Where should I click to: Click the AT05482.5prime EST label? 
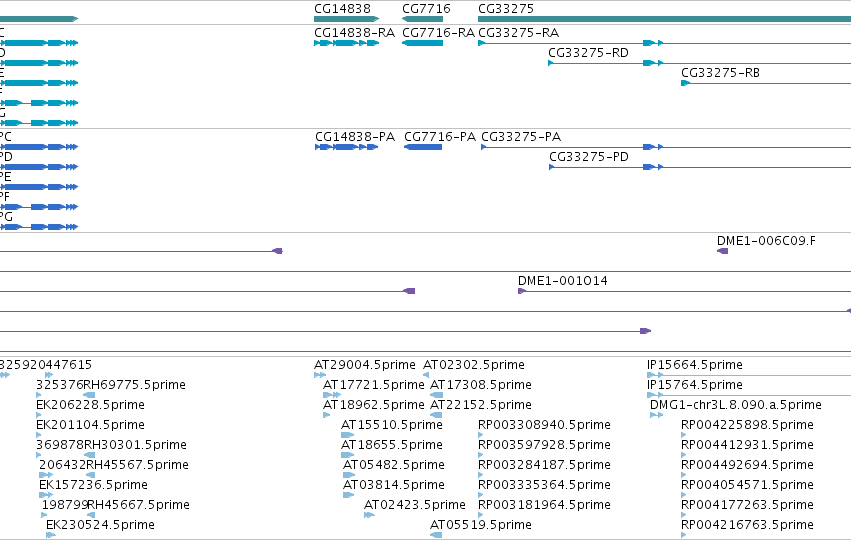[393, 465]
